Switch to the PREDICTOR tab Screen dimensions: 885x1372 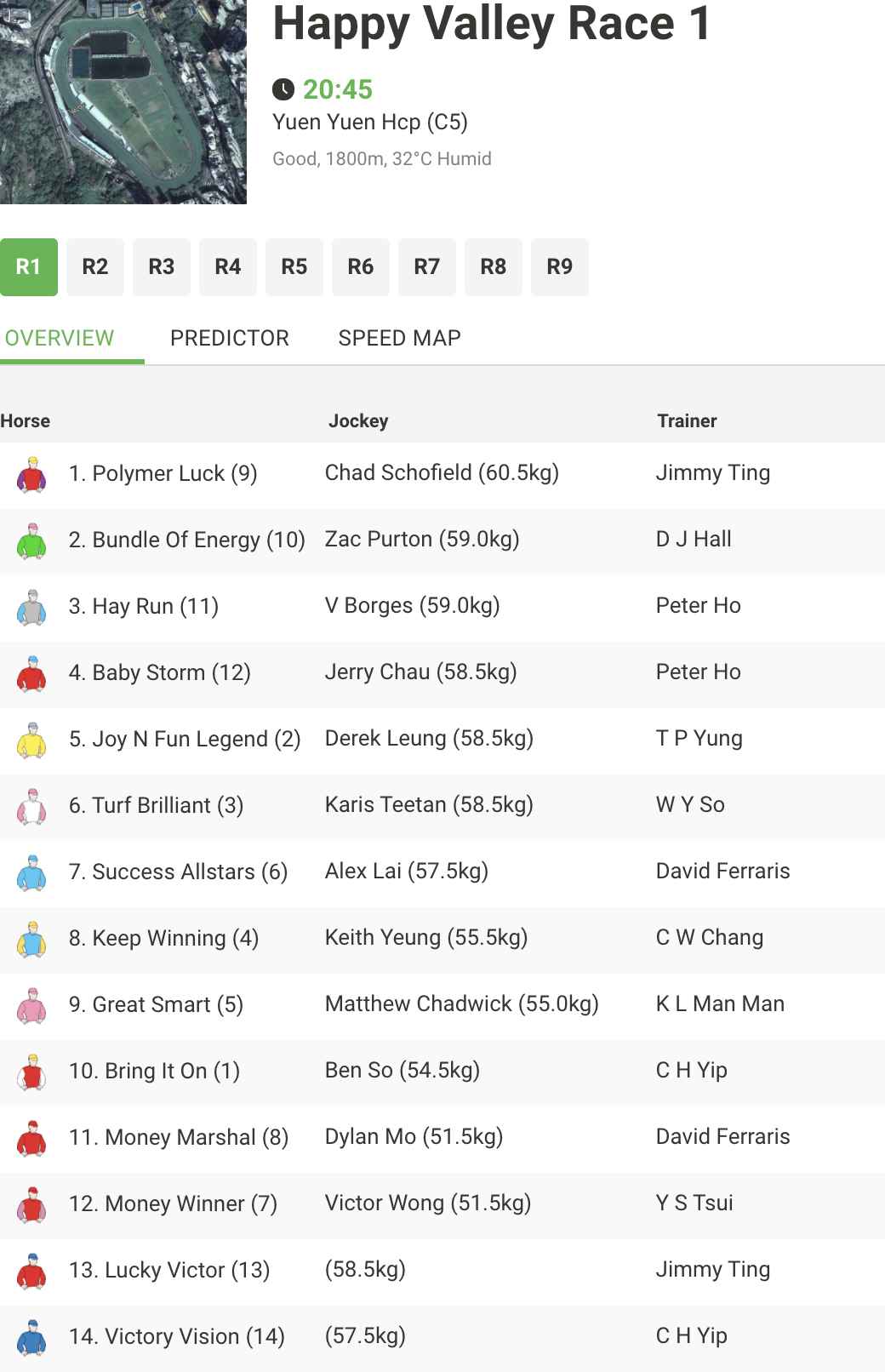click(230, 338)
